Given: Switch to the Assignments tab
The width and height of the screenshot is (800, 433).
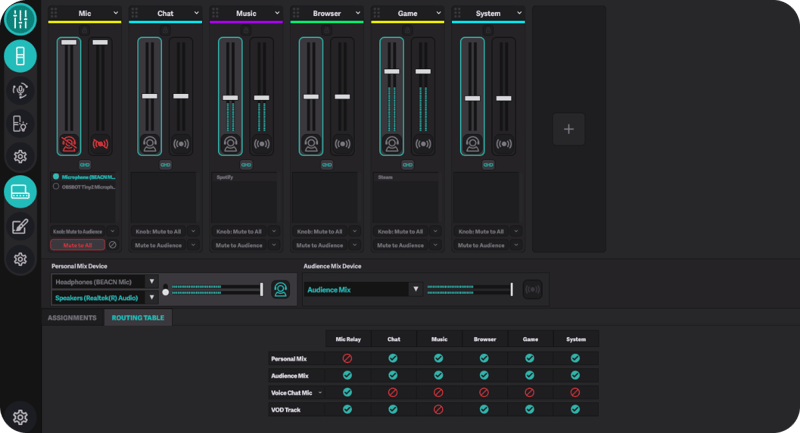Looking at the screenshot, I should [x=72, y=318].
